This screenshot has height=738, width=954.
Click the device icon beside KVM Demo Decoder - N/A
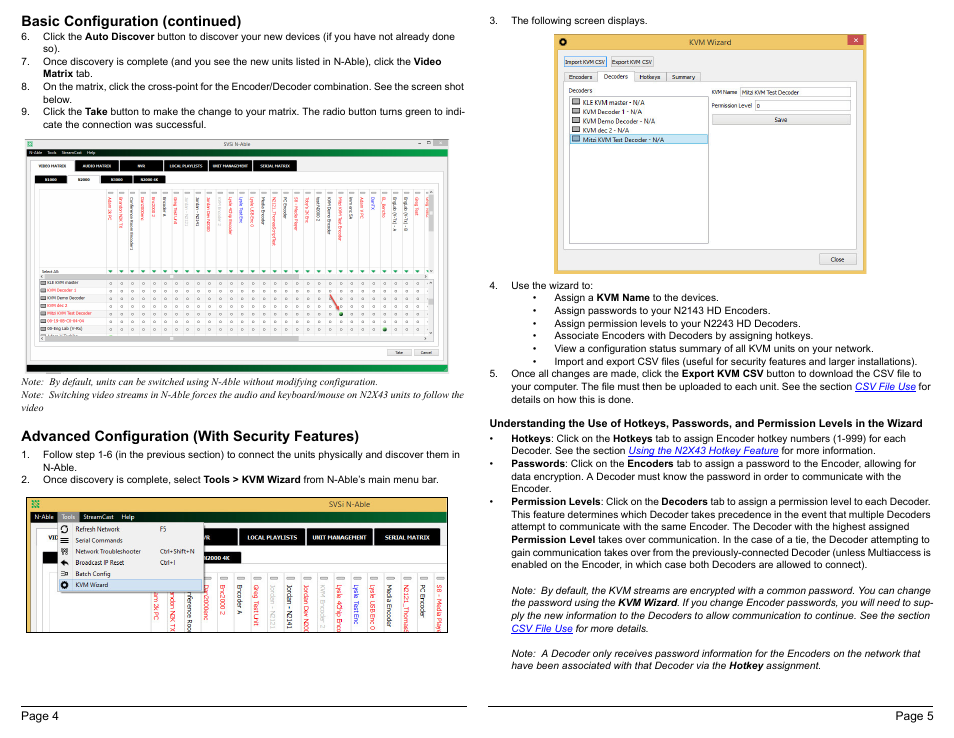576,120
